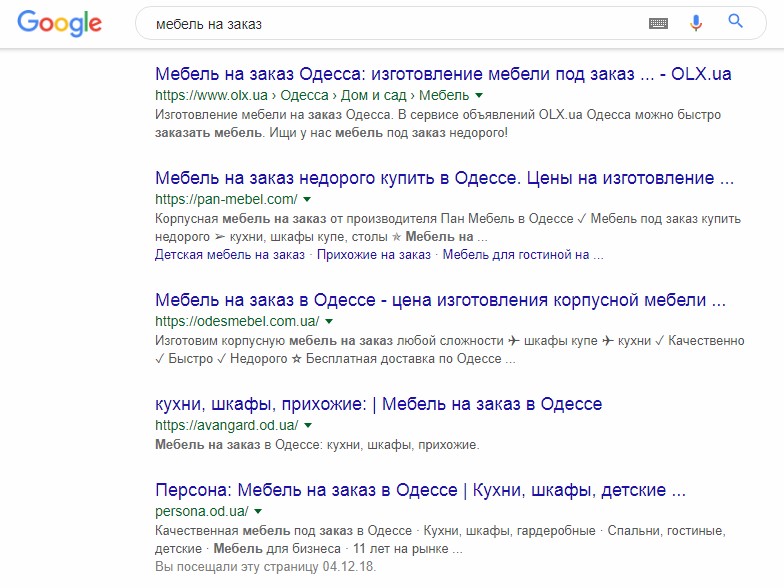784x588 pixels.
Task: Expand the persona.od.ua result dropdown arrow
Action: pyautogui.click(x=258, y=511)
